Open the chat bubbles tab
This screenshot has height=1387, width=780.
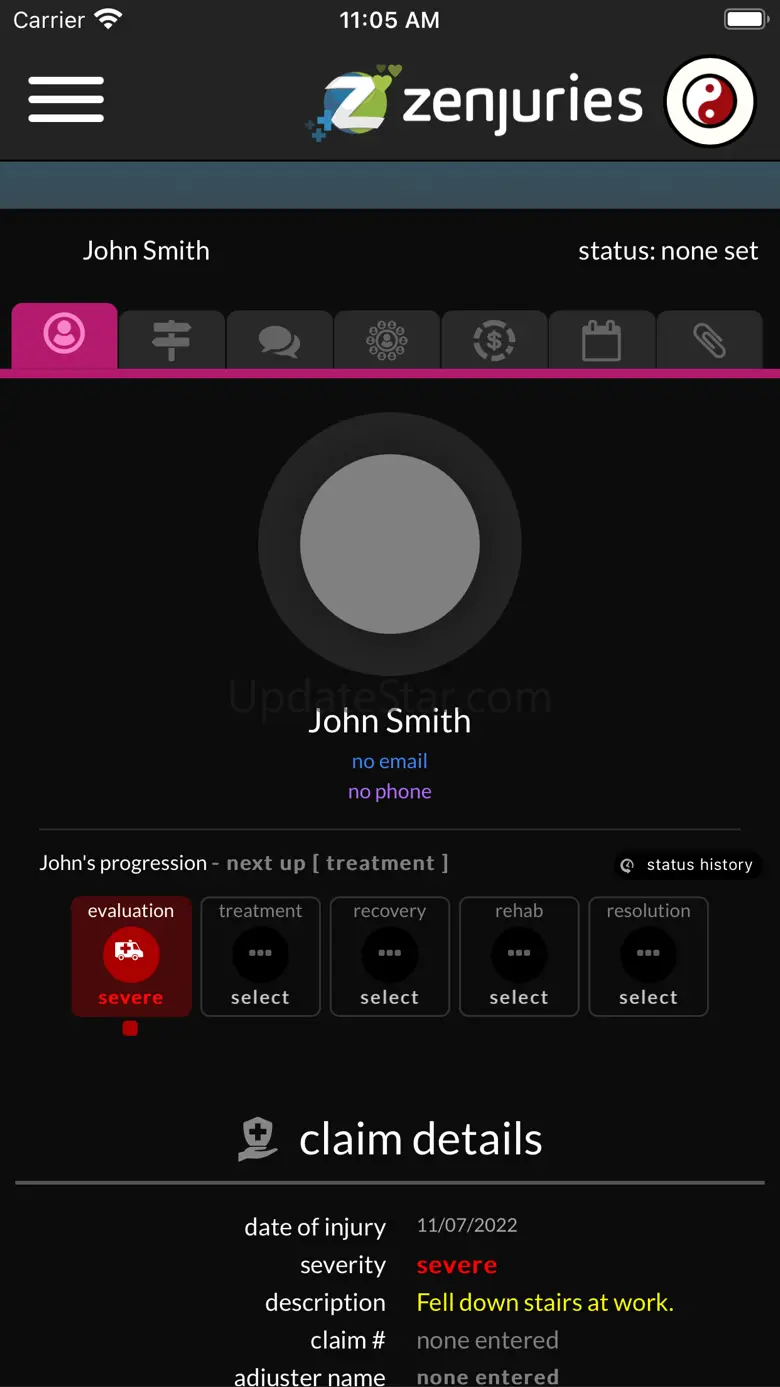coord(279,340)
